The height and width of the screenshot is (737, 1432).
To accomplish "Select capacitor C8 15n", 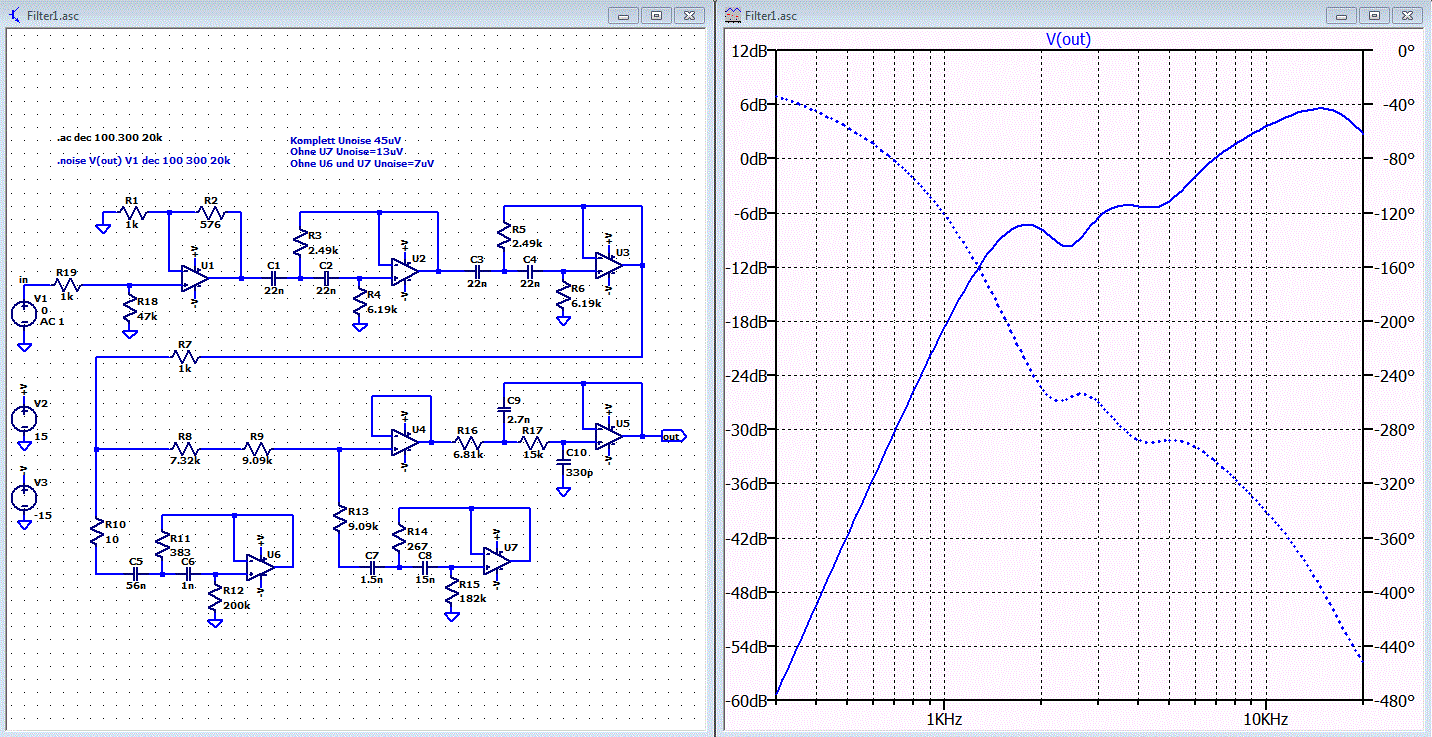I will pos(425,567).
